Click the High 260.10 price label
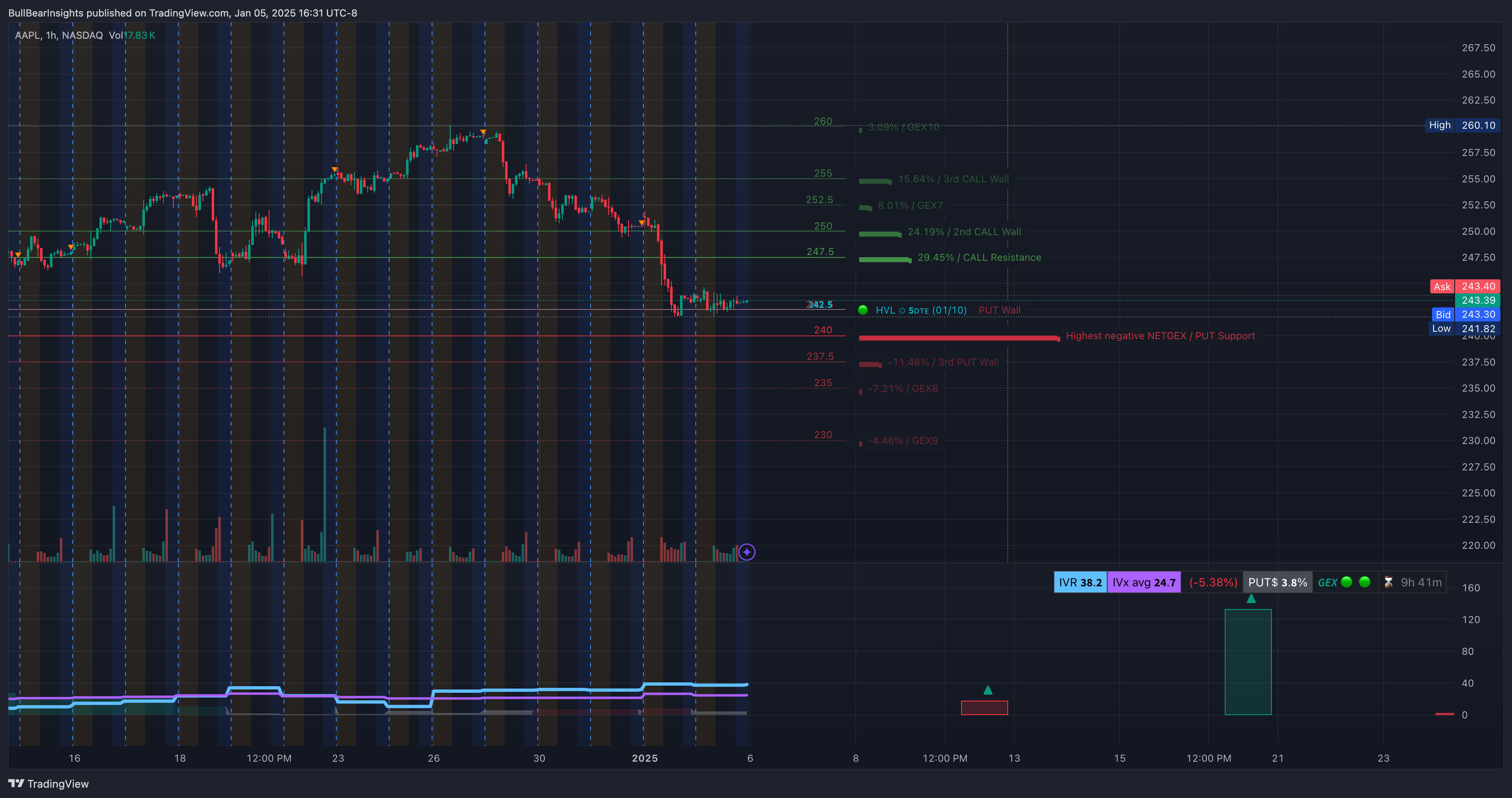 coord(1463,125)
